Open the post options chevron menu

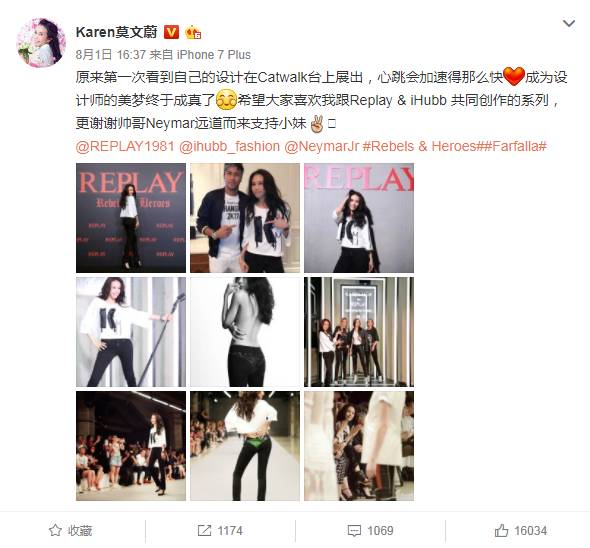569,23
